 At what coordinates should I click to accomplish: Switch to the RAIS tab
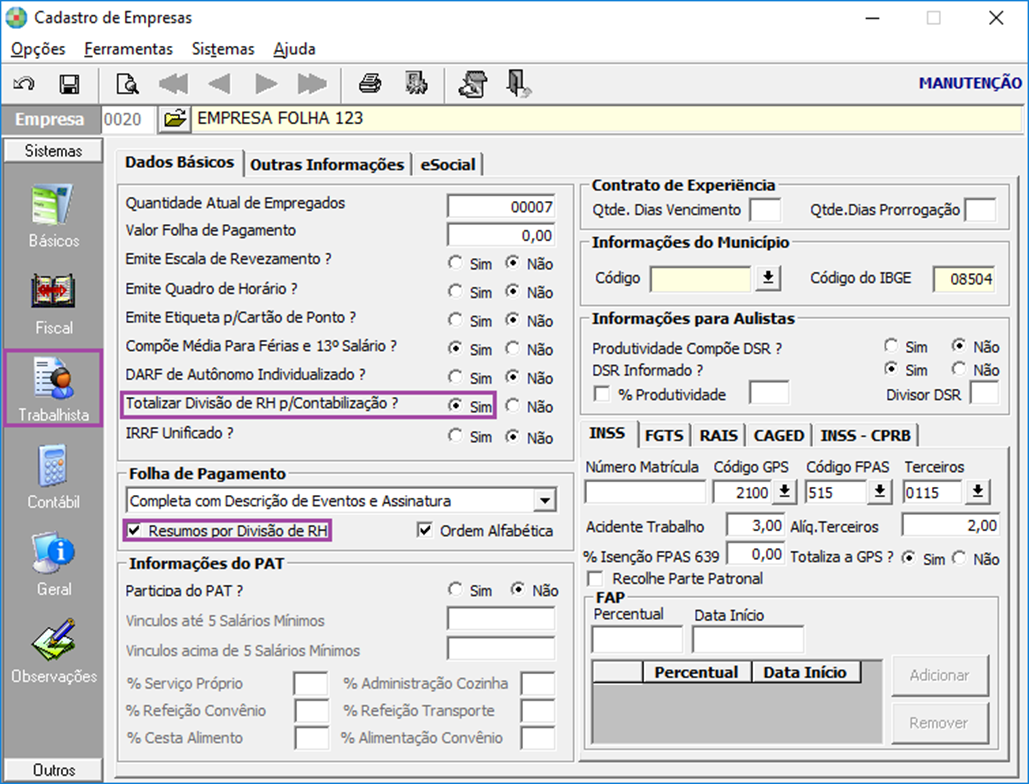pyautogui.click(x=719, y=436)
